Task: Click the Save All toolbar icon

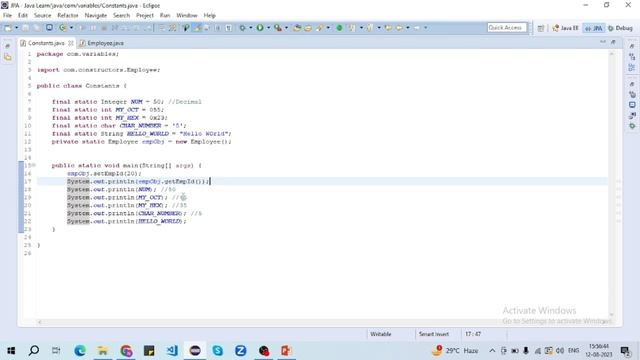Action: [36, 28]
